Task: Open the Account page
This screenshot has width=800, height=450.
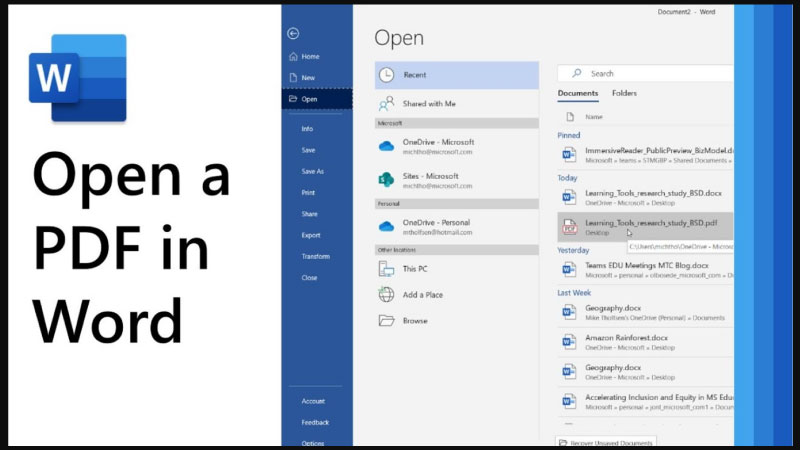Action: click(313, 401)
